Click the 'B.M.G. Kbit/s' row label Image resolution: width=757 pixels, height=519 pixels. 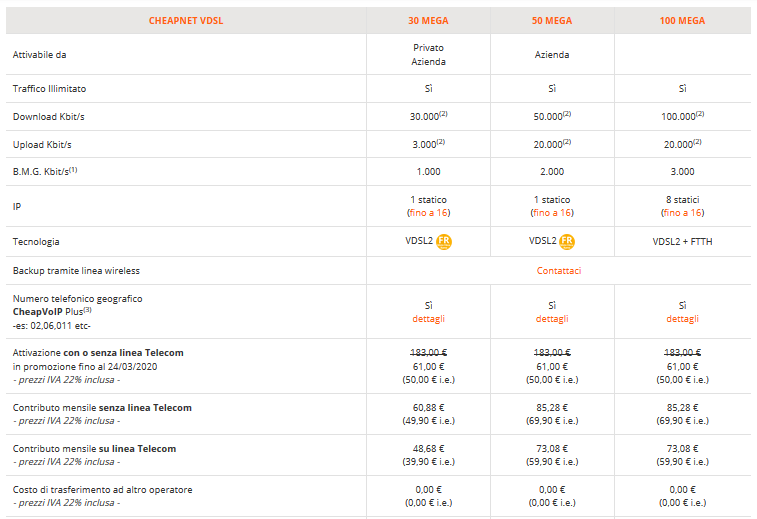tap(45, 171)
